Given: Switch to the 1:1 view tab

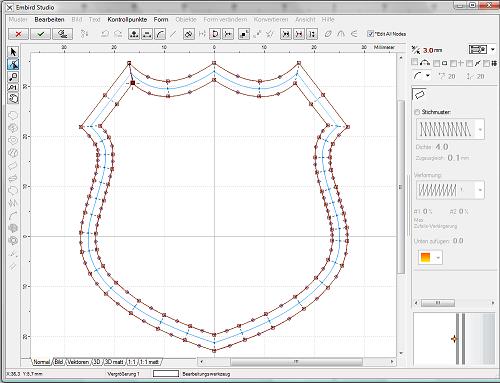Looking at the screenshot, I should tap(132, 362).
